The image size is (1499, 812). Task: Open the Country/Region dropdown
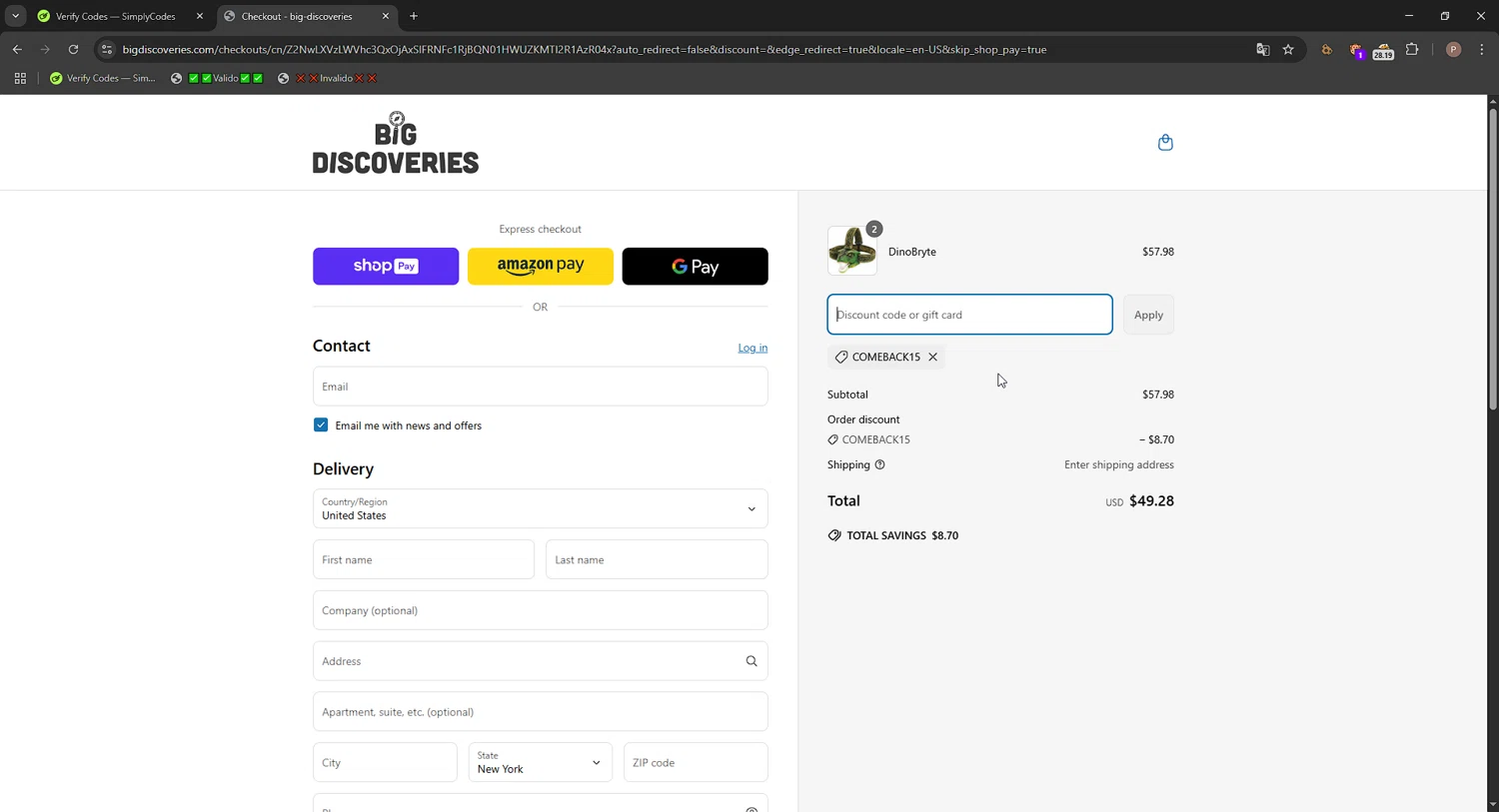pos(540,508)
